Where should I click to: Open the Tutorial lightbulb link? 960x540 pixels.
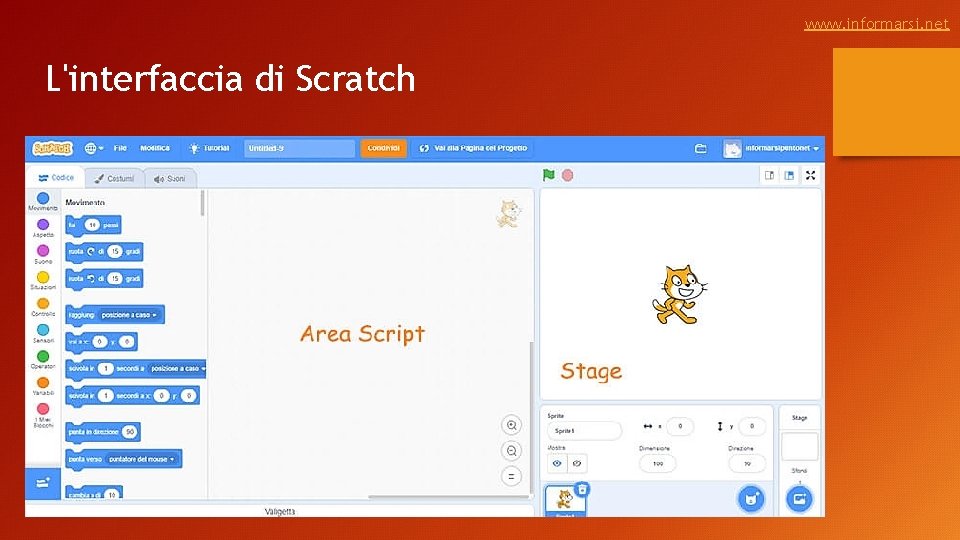pos(209,148)
